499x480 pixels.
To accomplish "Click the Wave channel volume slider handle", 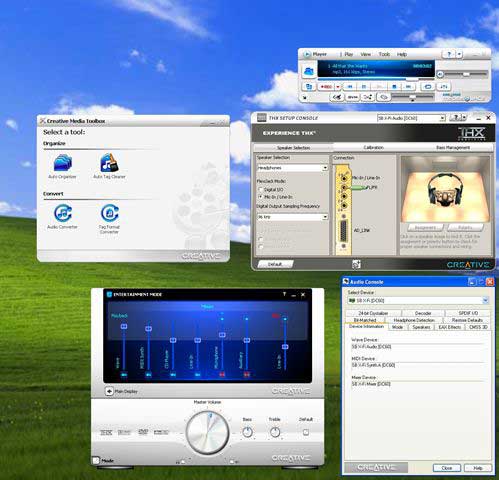I will click(x=124, y=326).
